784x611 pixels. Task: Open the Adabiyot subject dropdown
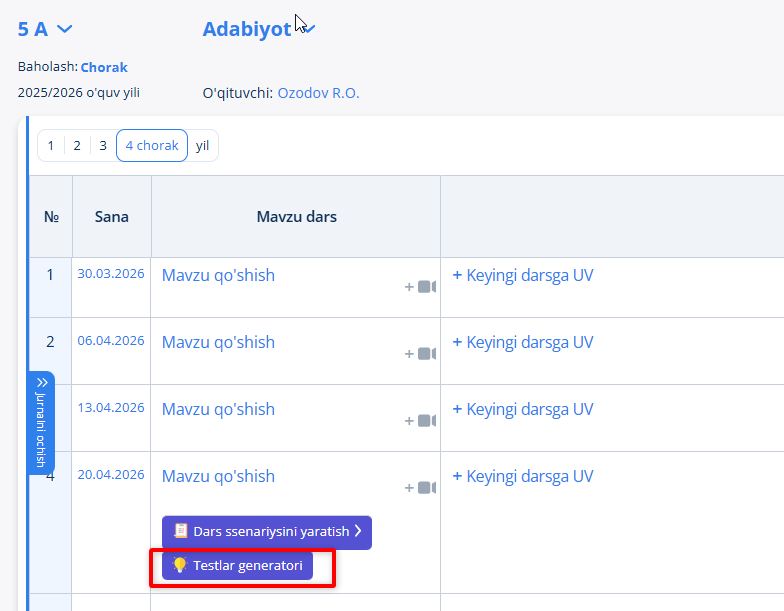click(258, 29)
